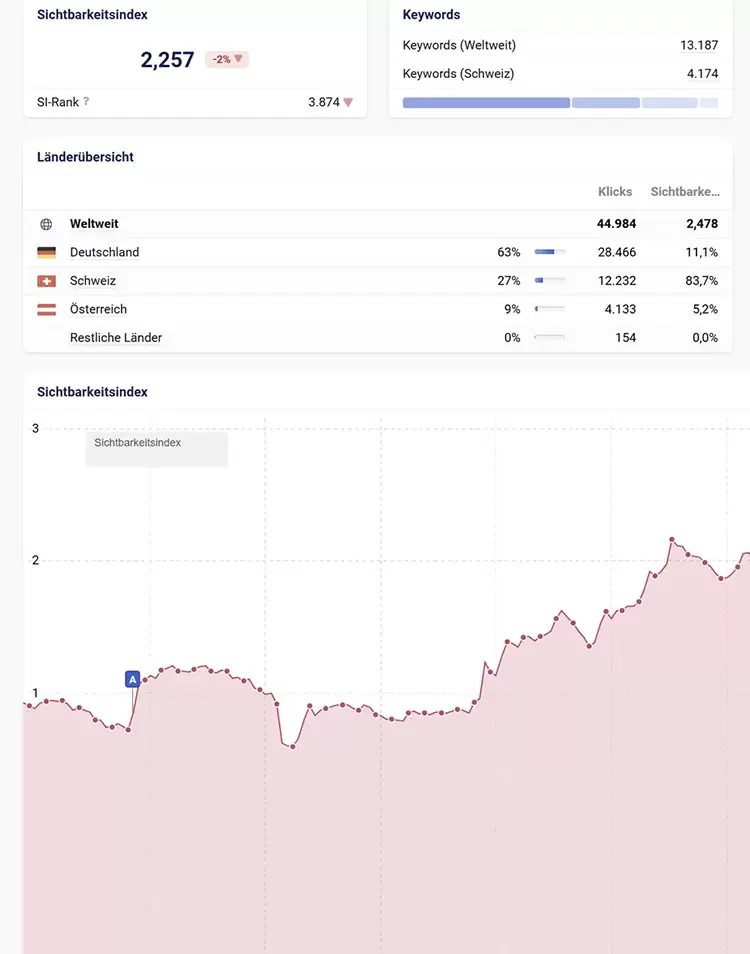The image size is (750, 954).
Task: Open the Keywords (Schweiz) entry
Action: 458,74
